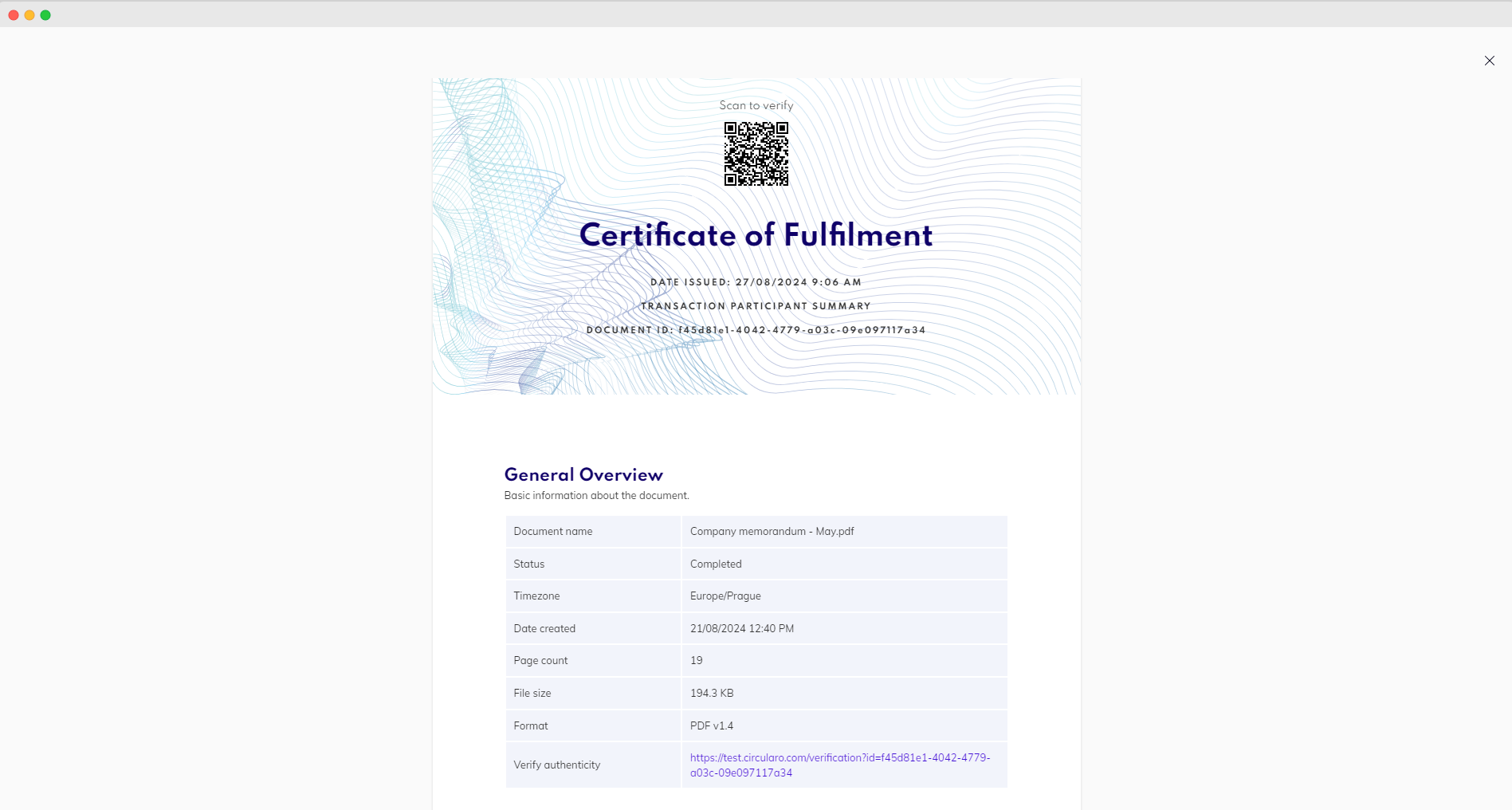This screenshot has height=810, width=1512.
Task: Click the red close window control
Action: pos(14,14)
